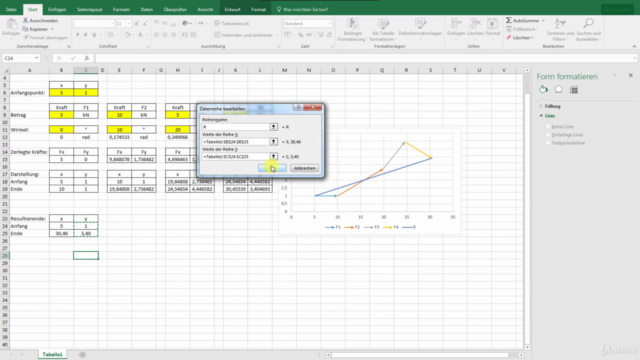
Task: Switch to the Formeln tab
Action: 121,9
